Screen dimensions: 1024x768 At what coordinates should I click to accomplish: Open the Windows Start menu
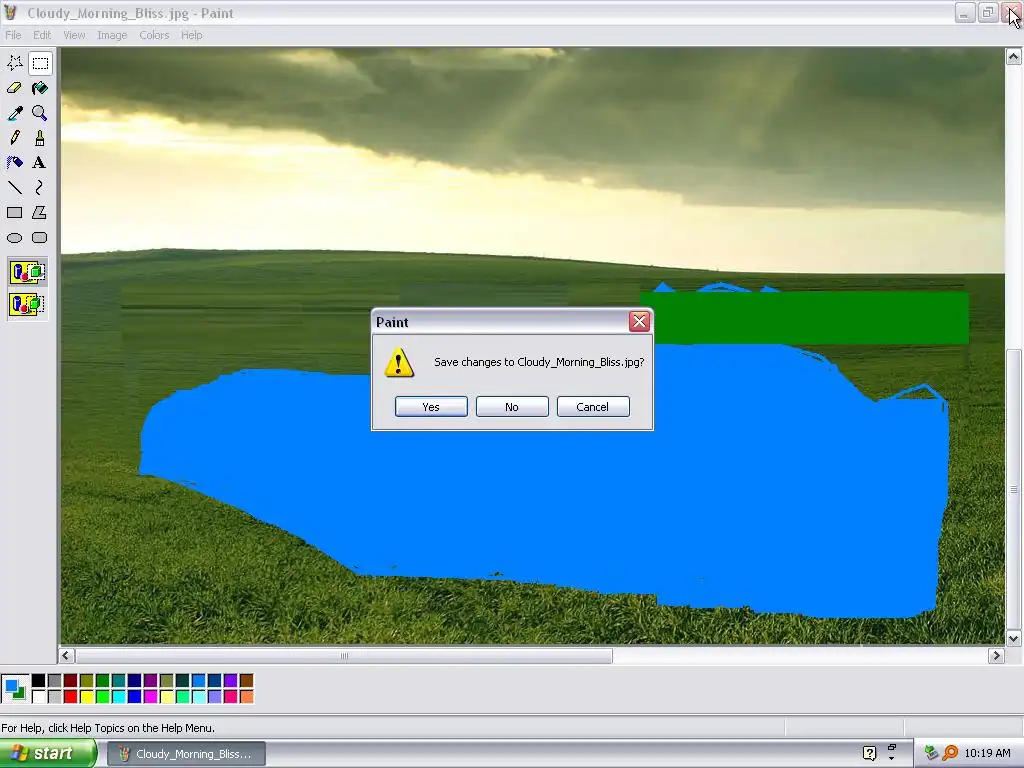[47, 754]
